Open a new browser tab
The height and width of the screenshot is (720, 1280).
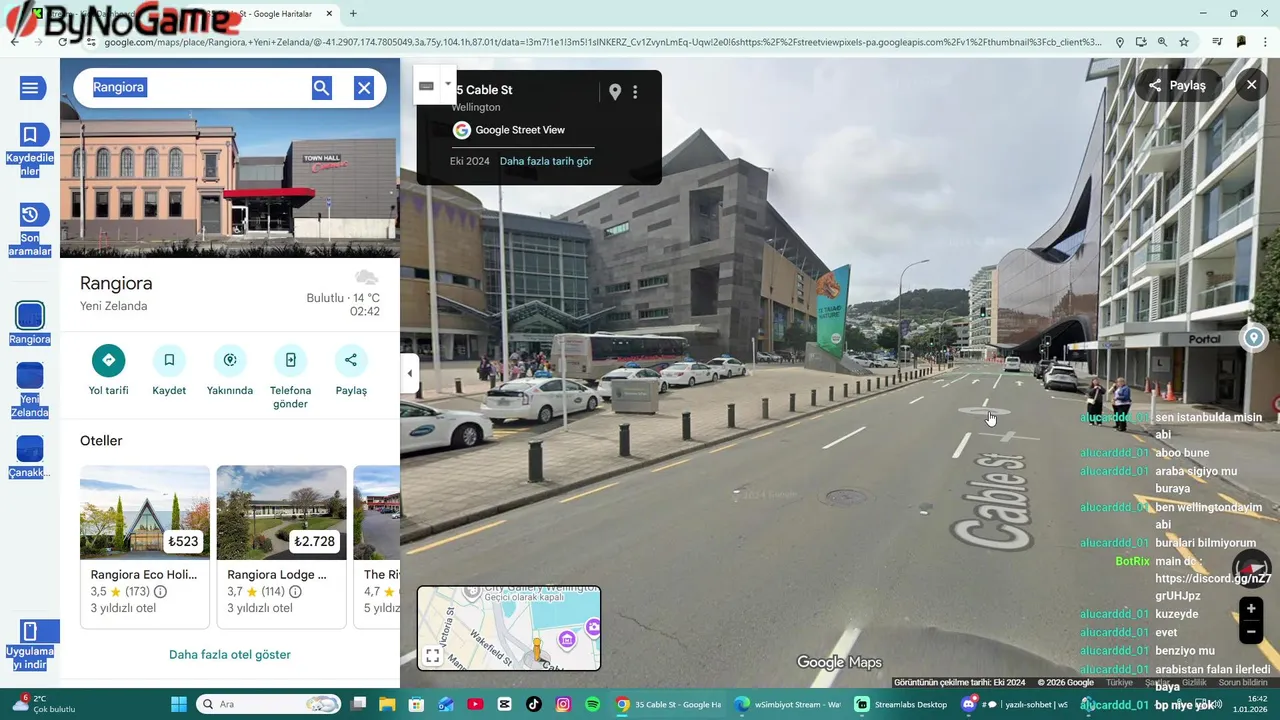(353, 14)
